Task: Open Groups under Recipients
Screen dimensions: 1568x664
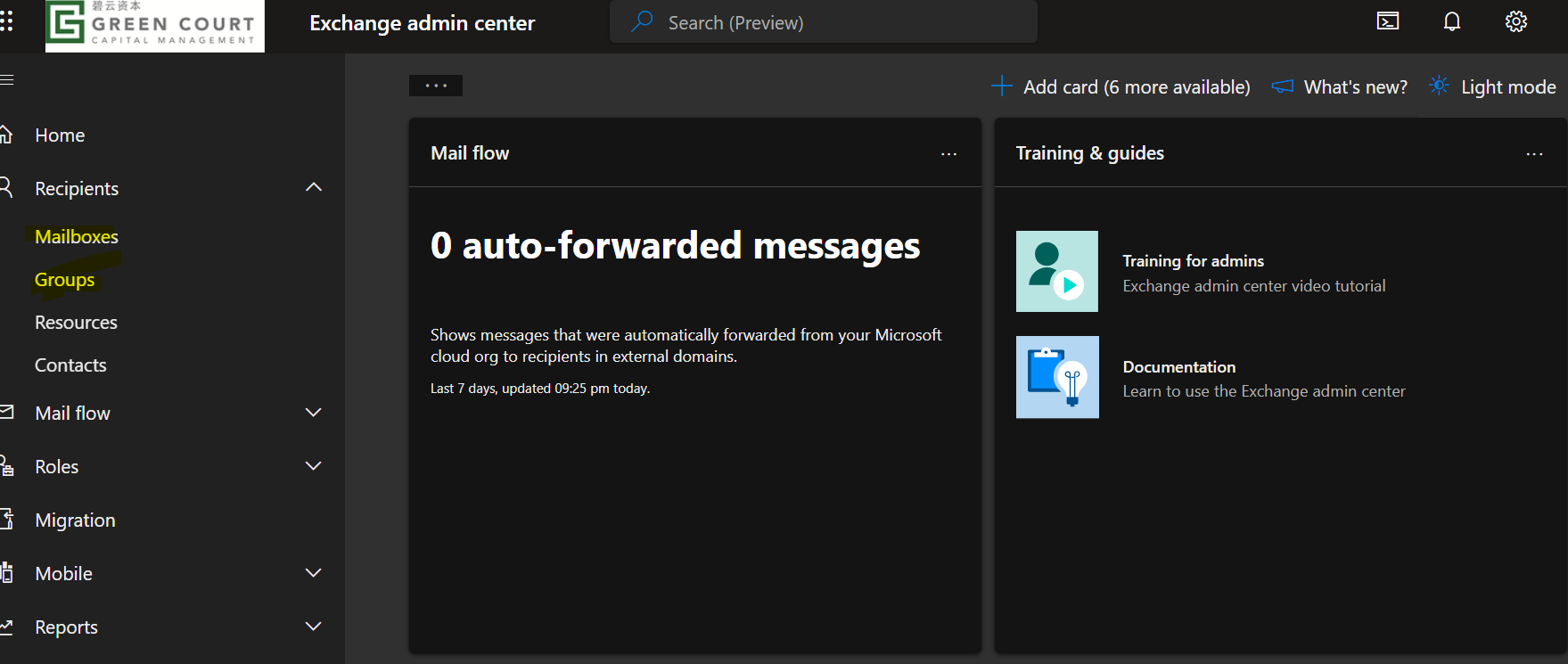Action: [x=64, y=280]
